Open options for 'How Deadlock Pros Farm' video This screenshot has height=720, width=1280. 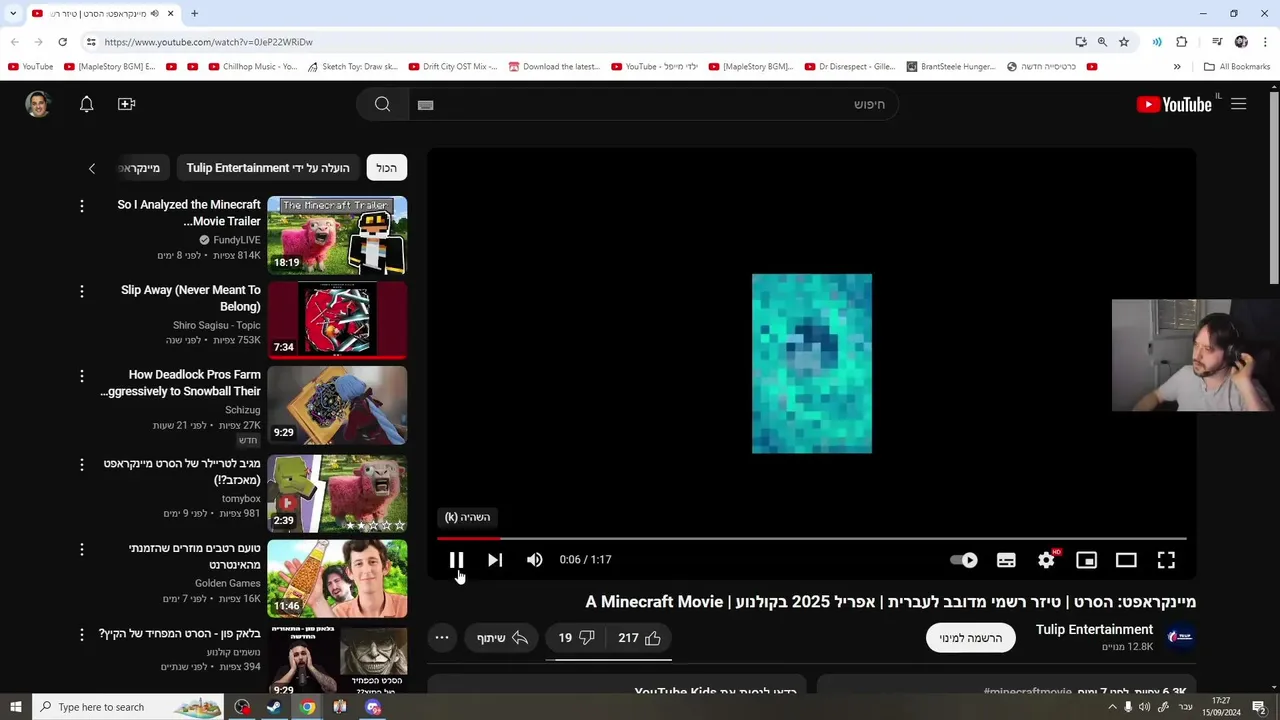[82, 376]
